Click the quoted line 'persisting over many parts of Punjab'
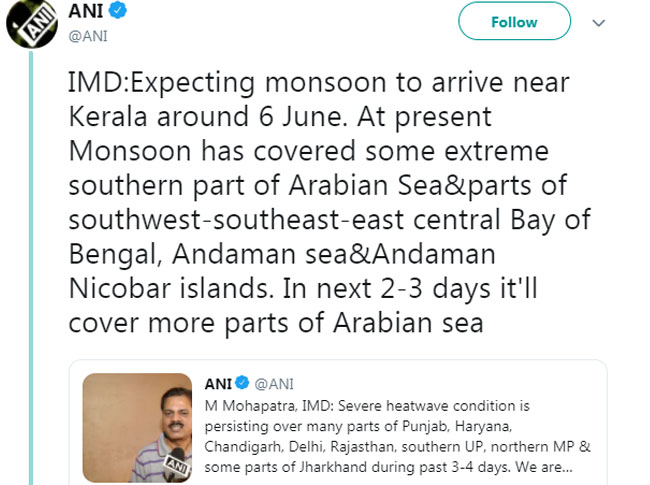 coord(358,427)
